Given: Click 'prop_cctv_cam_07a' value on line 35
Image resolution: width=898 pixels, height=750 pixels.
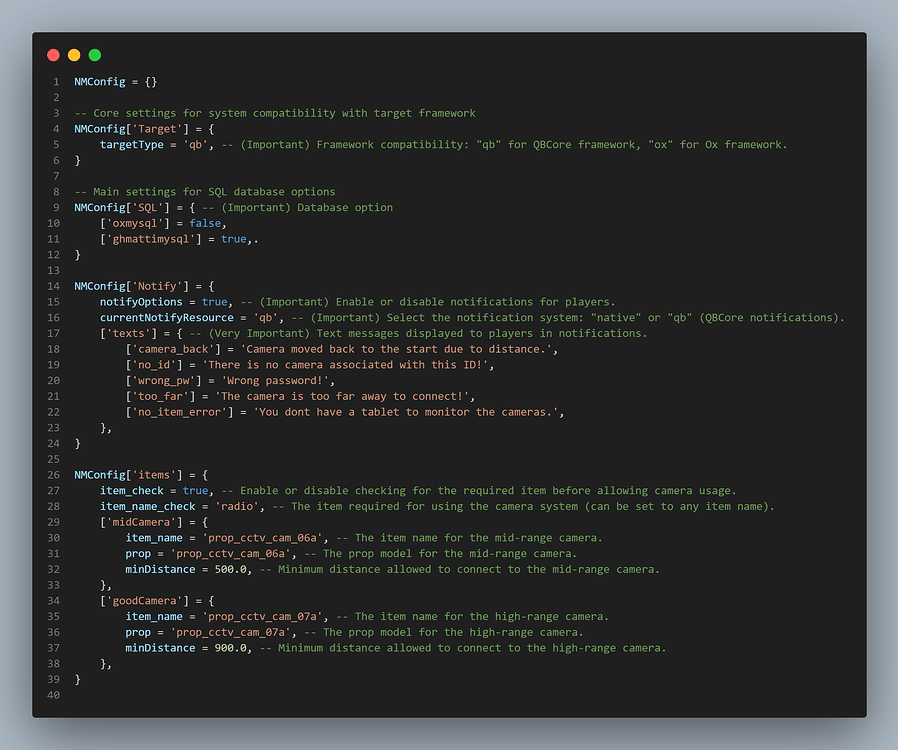Looking at the screenshot, I should pyautogui.click(x=262, y=617).
